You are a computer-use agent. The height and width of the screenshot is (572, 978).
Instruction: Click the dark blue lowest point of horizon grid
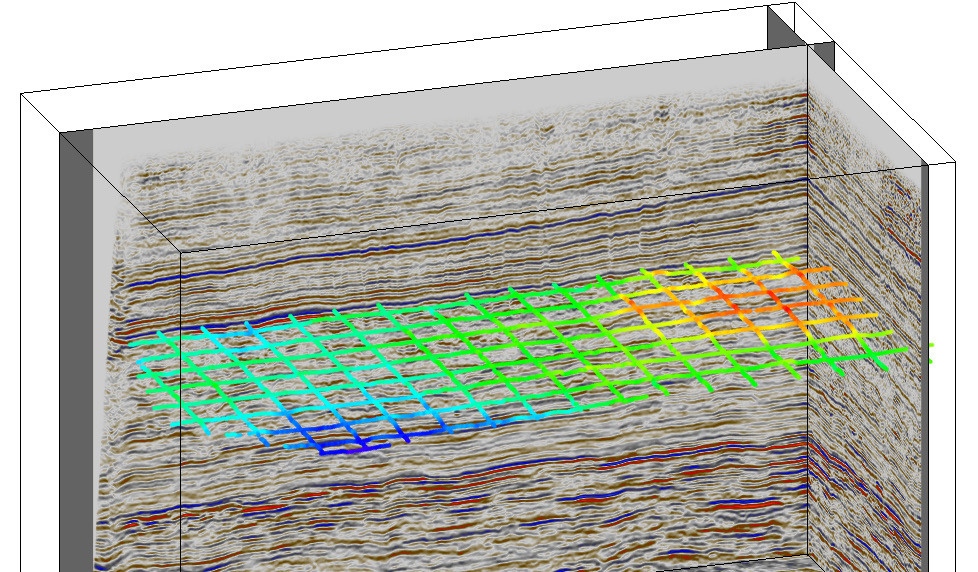click(x=340, y=449)
